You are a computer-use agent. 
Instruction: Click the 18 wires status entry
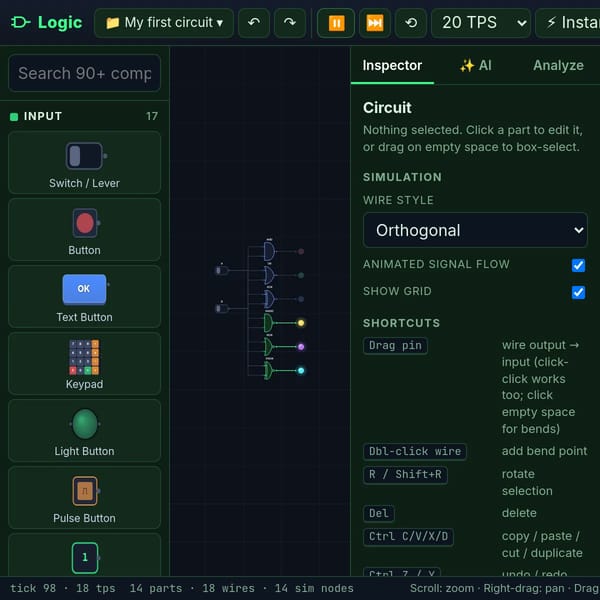(x=228, y=588)
